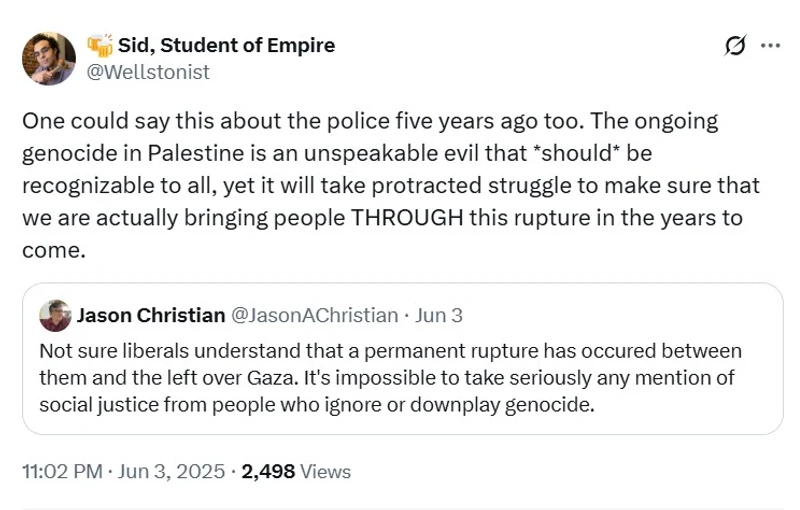Click Jason Christian's small avatar
Image resolution: width=800 pixels, height=510 pixels.
click(x=55, y=315)
